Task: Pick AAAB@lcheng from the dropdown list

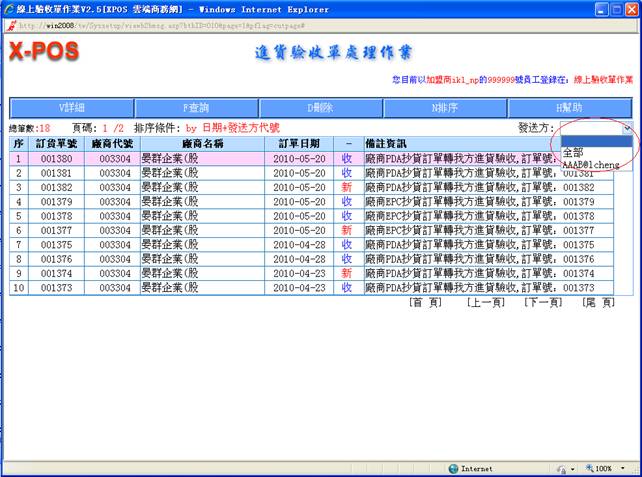Action: [591, 165]
